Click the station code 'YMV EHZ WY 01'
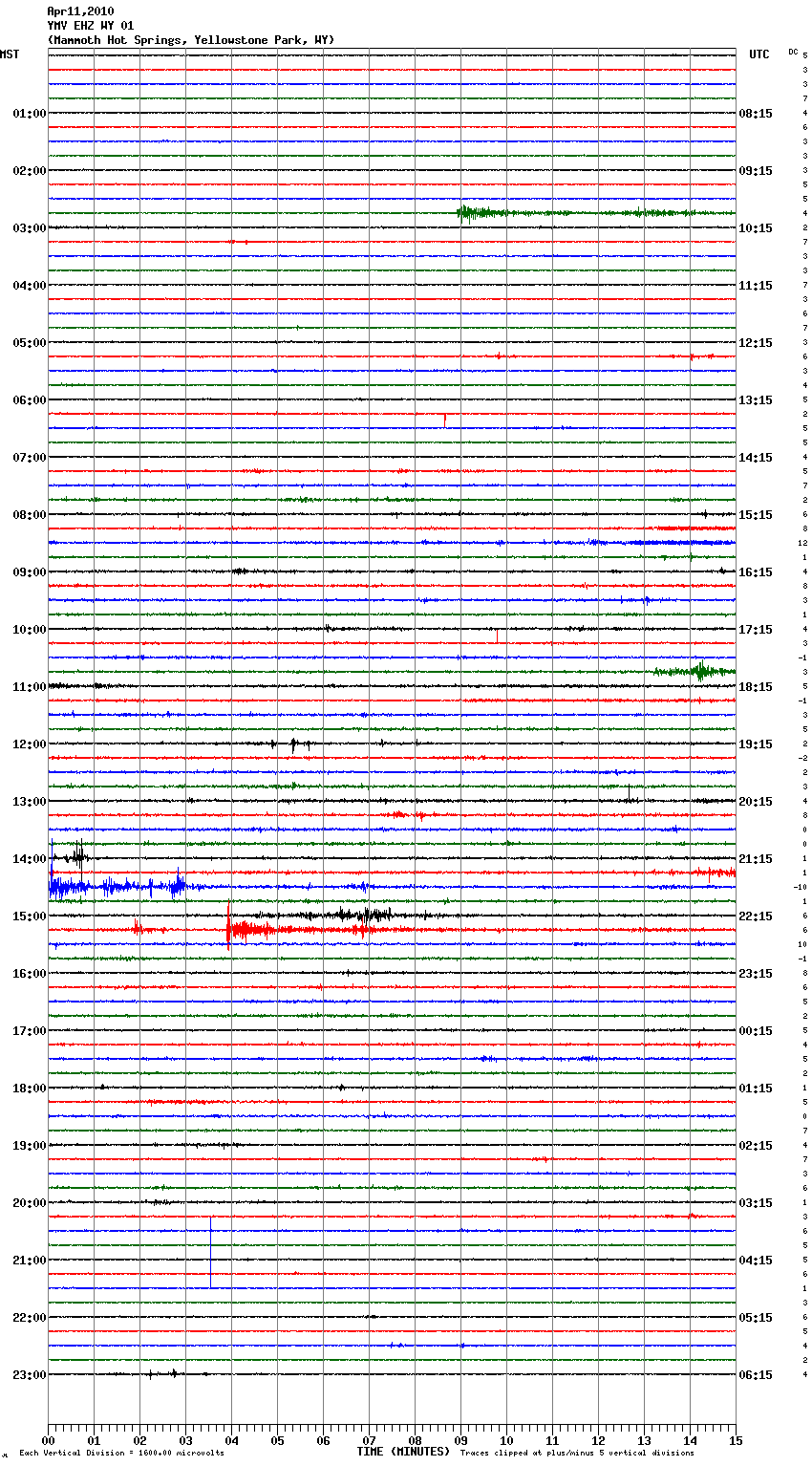This screenshot has height=1466, width=812. tap(91, 26)
